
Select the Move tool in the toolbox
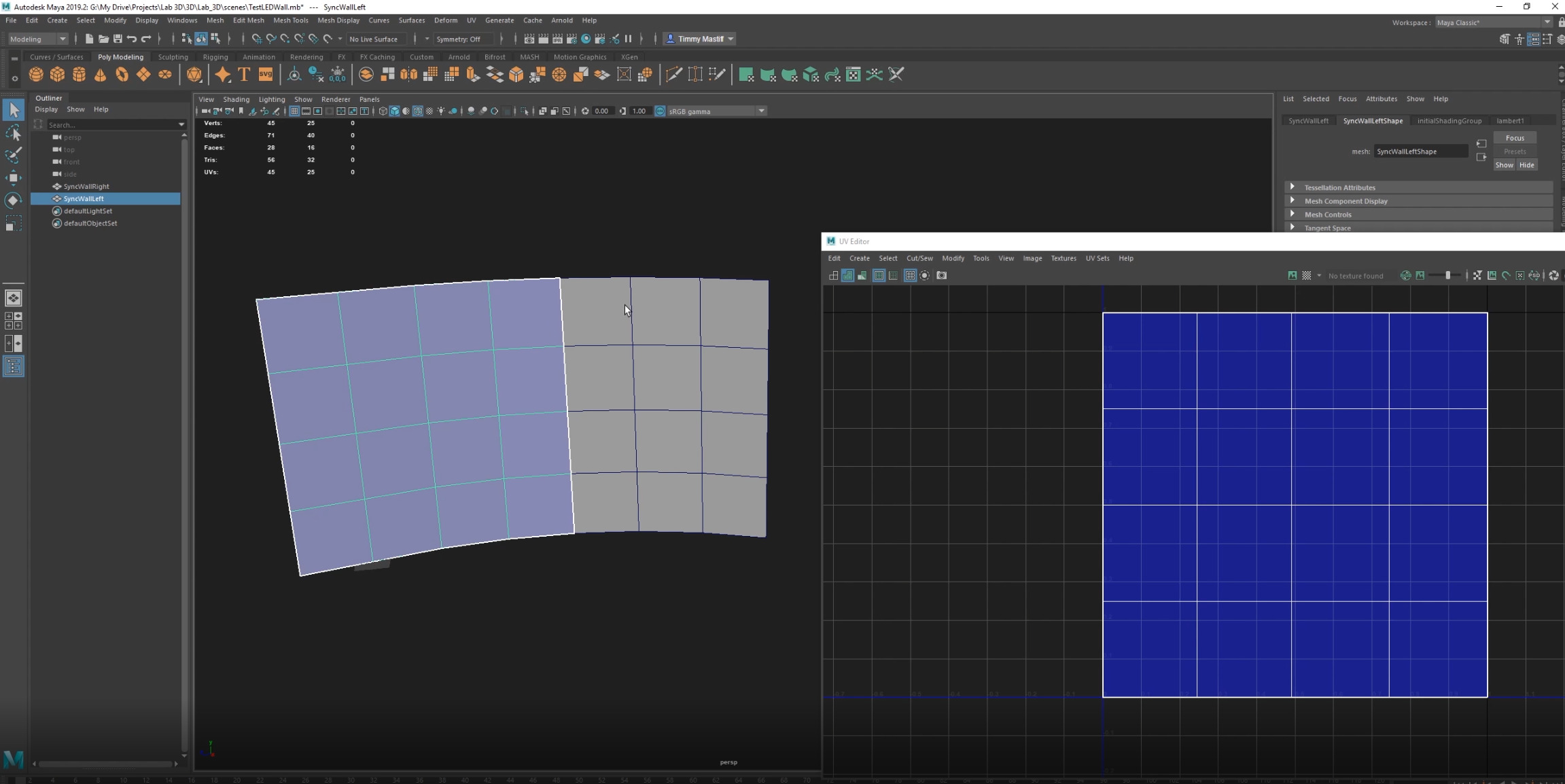(x=13, y=178)
